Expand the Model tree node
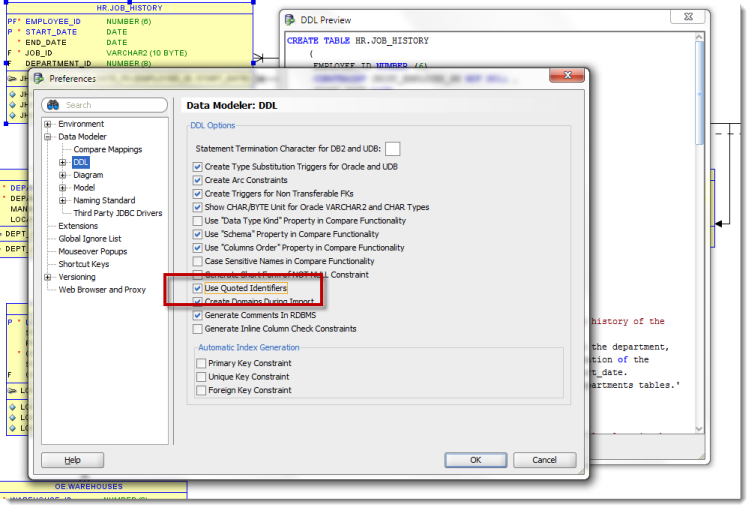The image size is (752, 510). [62, 188]
